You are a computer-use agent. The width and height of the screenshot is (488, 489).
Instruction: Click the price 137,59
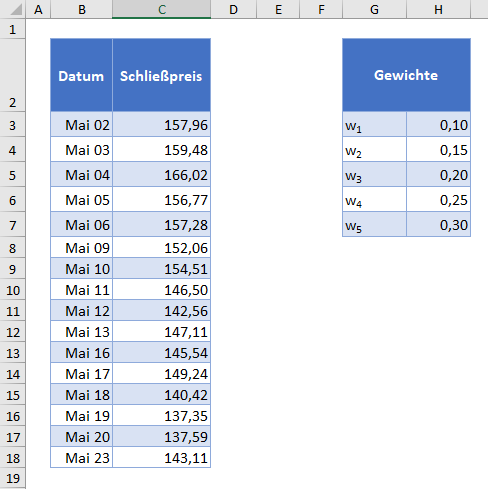tap(162, 436)
